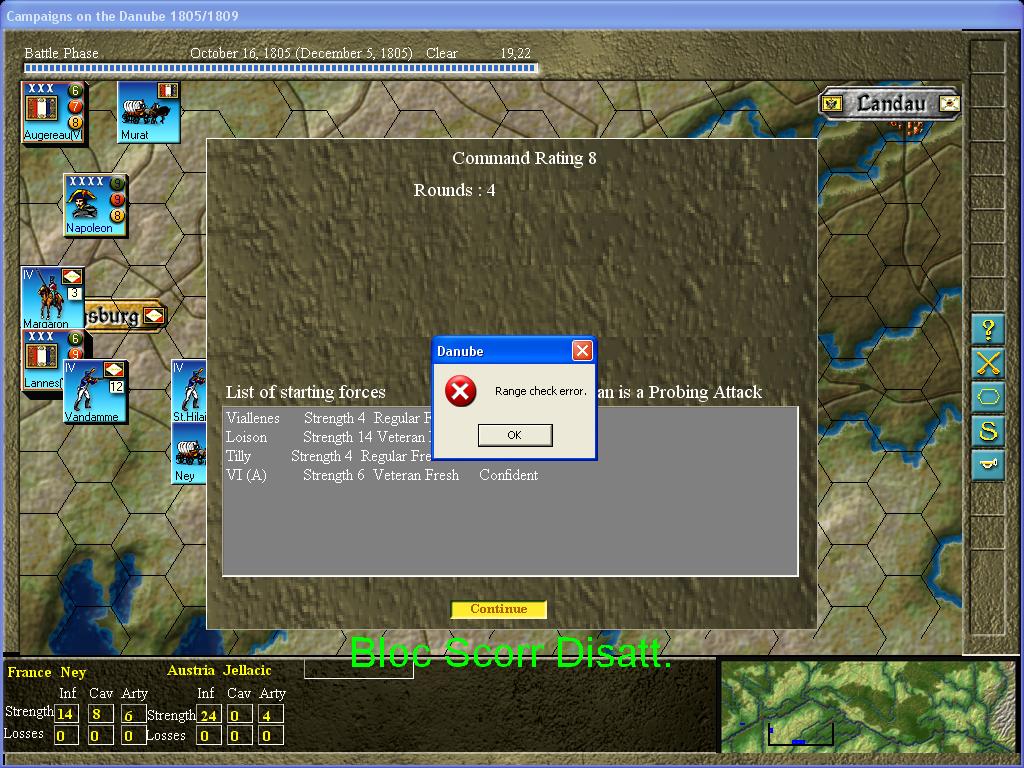Click the Austria Jellacic commander label
This screenshot has width=1024, height=768.
point(219,671)
